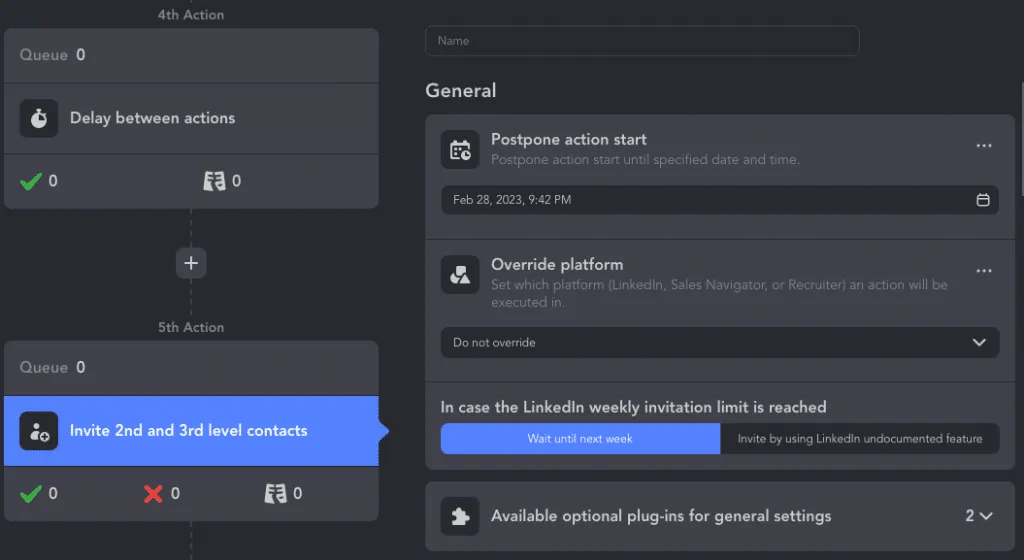Select Invite by using LinkedIn undocumented feature

(859, 439)
